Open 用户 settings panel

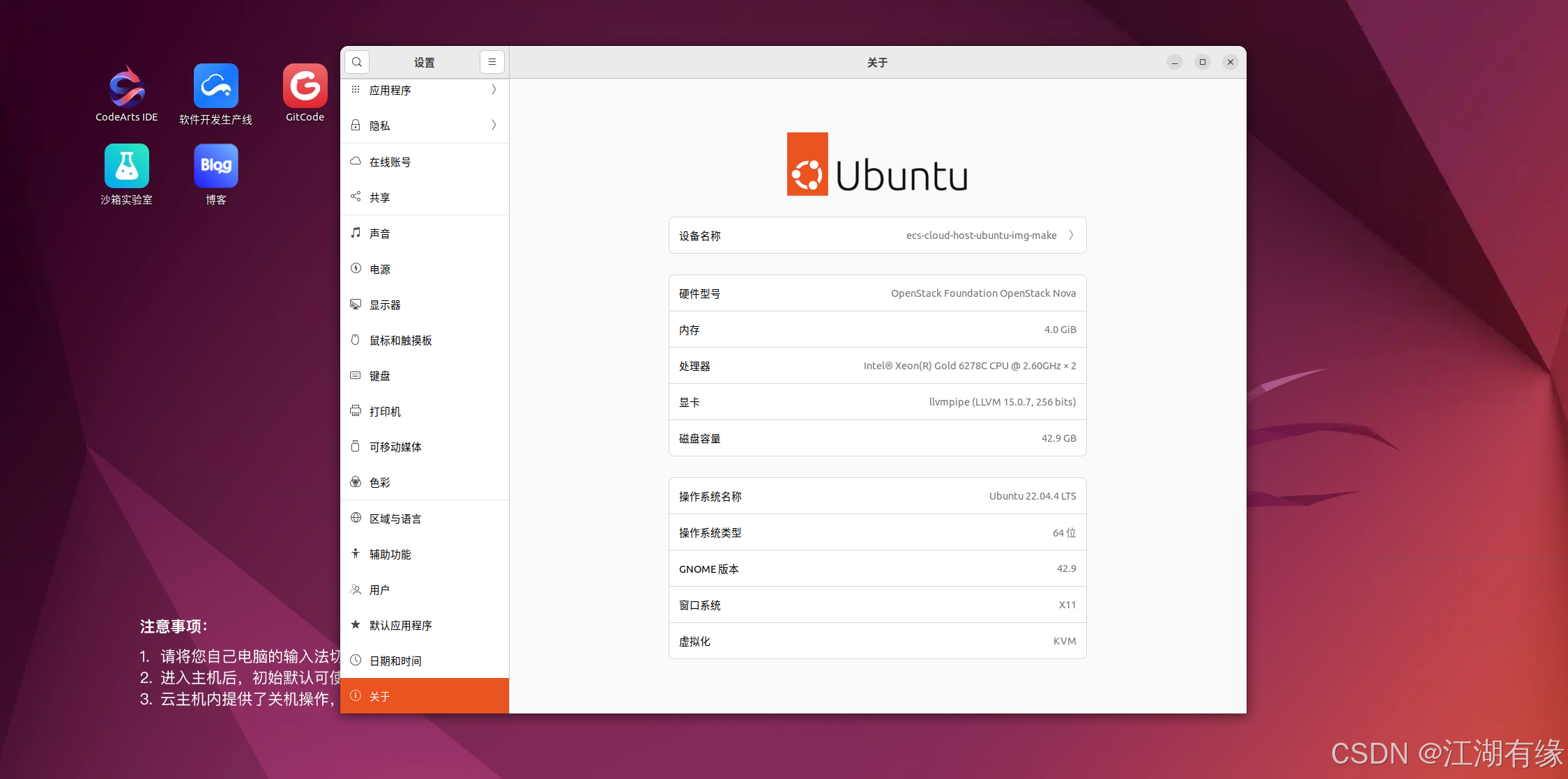pyautogui.click(x=425, y=589)
